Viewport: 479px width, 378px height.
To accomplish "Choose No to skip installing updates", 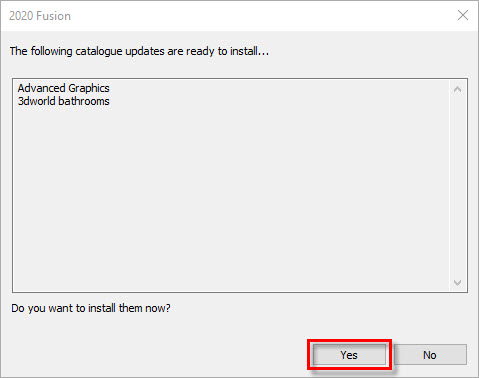I will [430, 355].
